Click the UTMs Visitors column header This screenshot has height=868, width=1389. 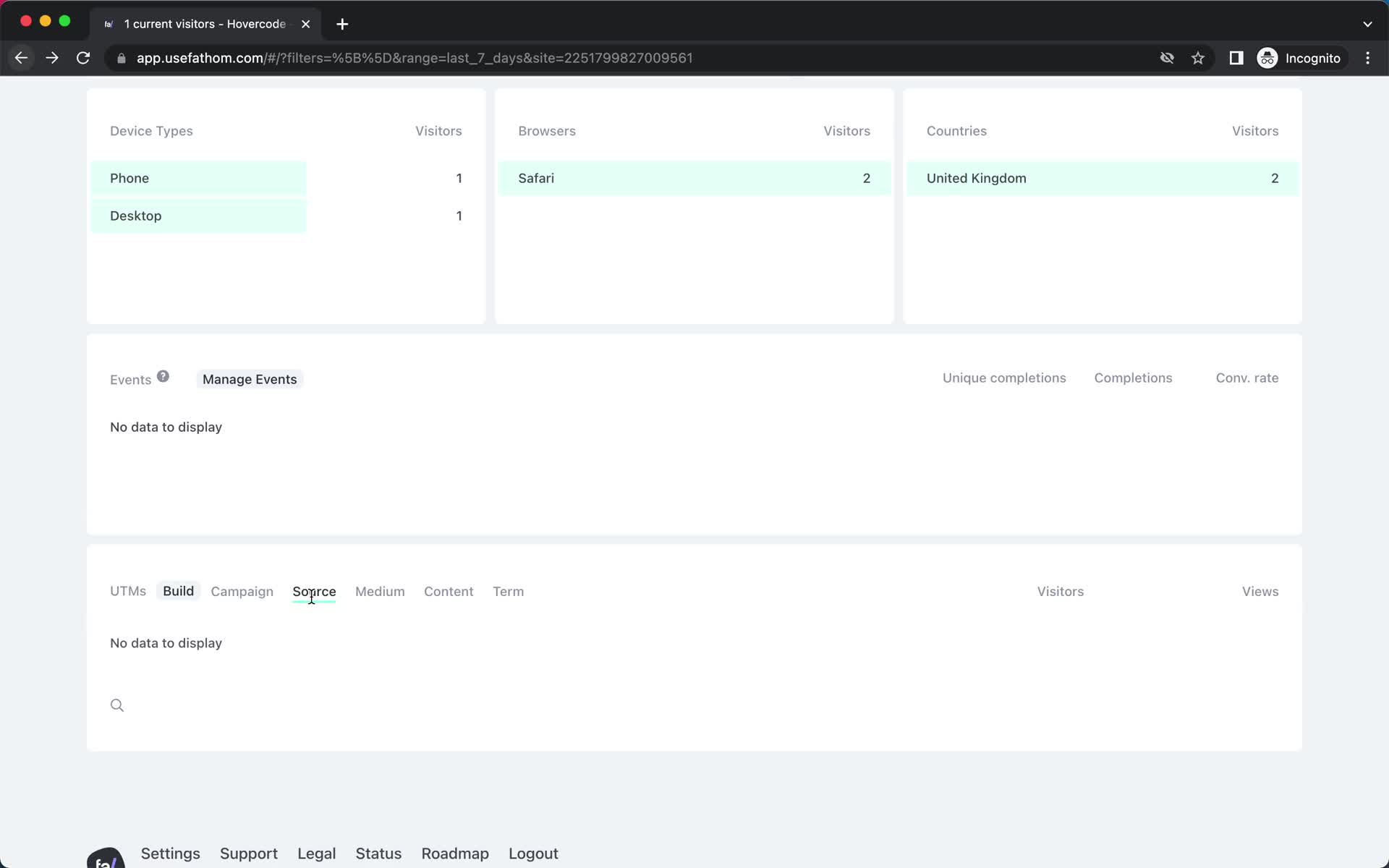coord(1061,591)
